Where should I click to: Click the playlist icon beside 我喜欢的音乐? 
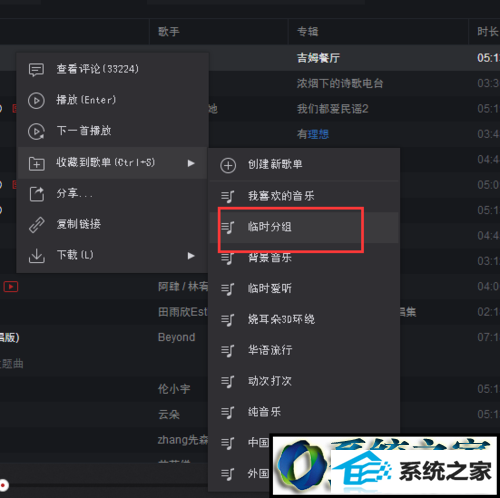click(228, 196)
